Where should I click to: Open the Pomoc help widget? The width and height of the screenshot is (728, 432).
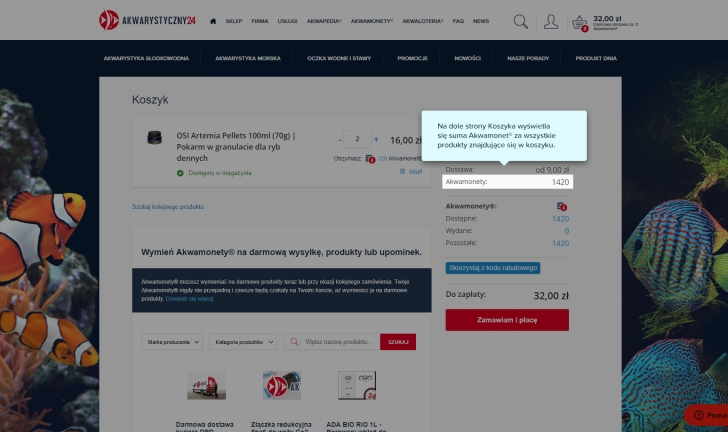(x=708, y=415)
